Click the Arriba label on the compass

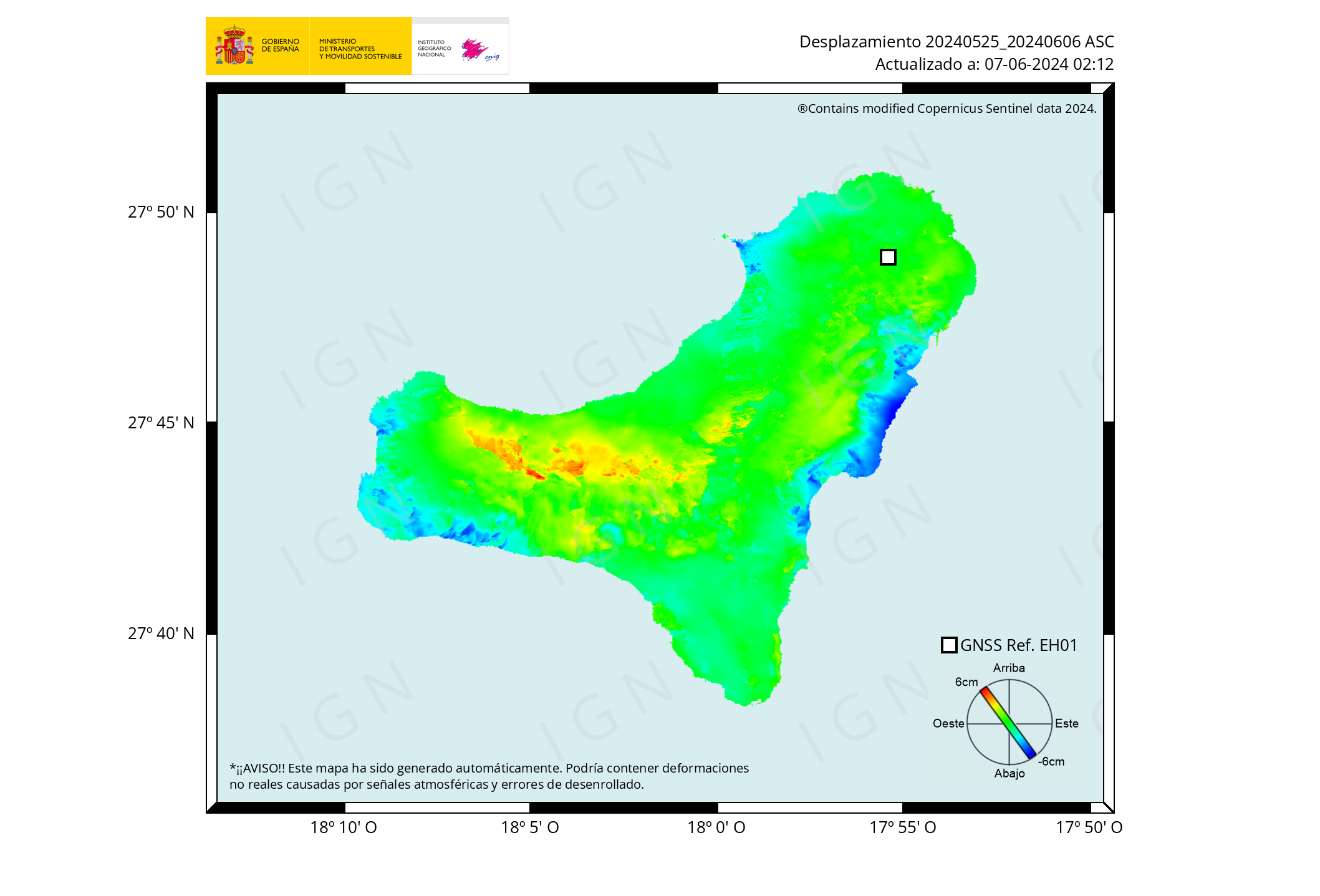pyautogui.click(x=1008, y=668)
